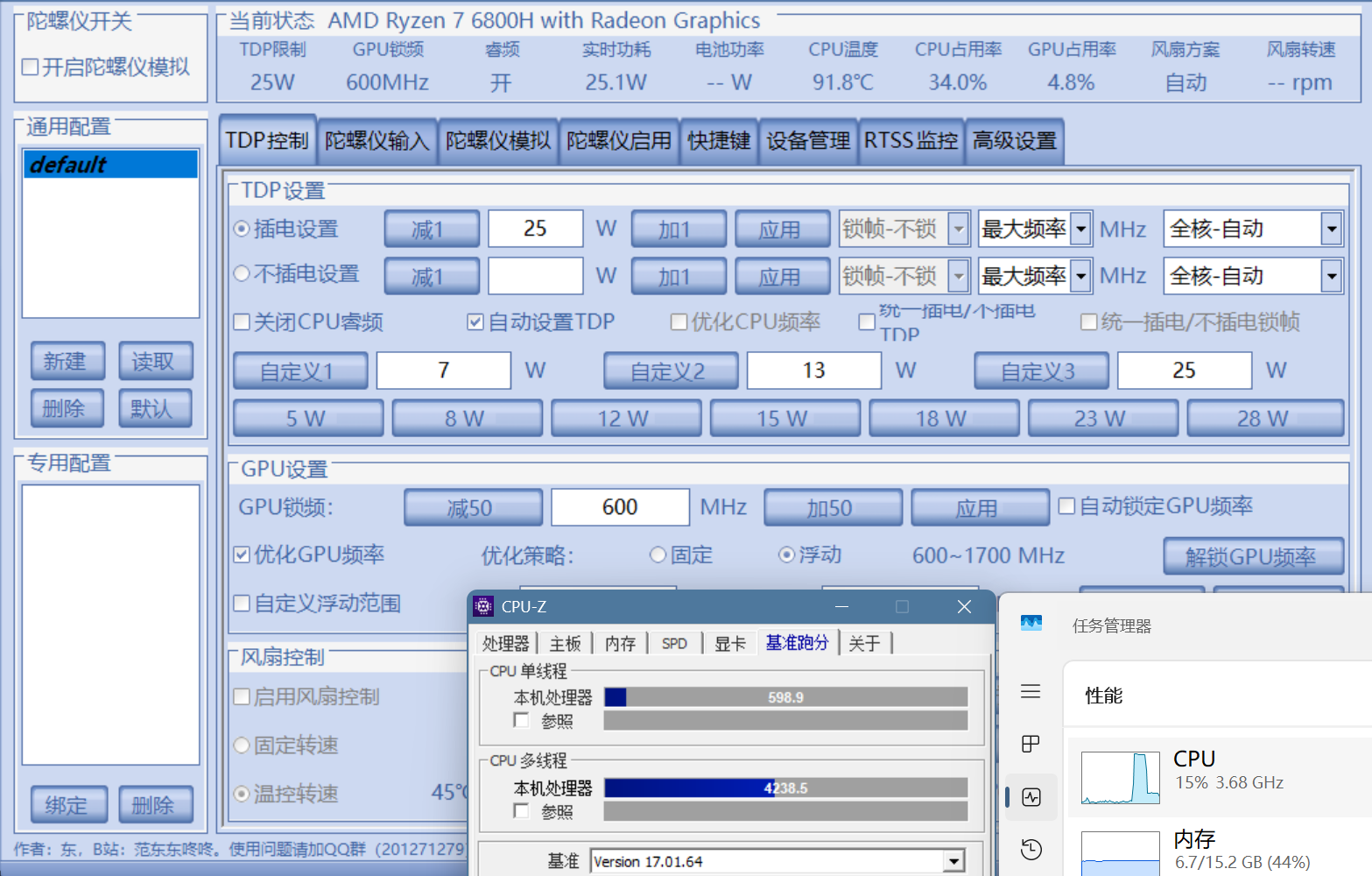Screen dimensions: 1372x876
Task: Check CPU 单线程 参照 checkbox in CPU-Z
Action: (x=522, y=720)
